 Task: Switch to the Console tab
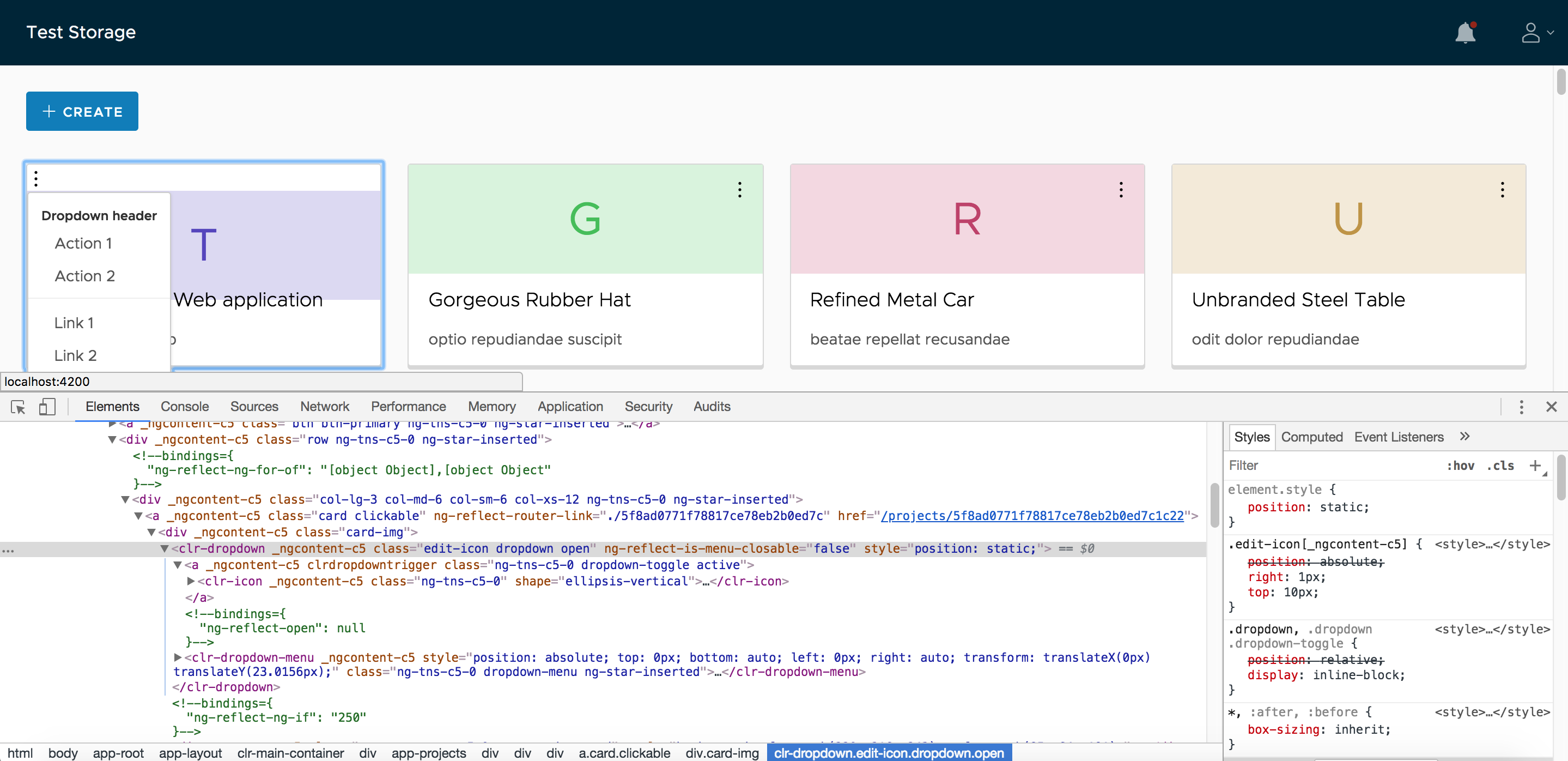click(x=184, y=407)
